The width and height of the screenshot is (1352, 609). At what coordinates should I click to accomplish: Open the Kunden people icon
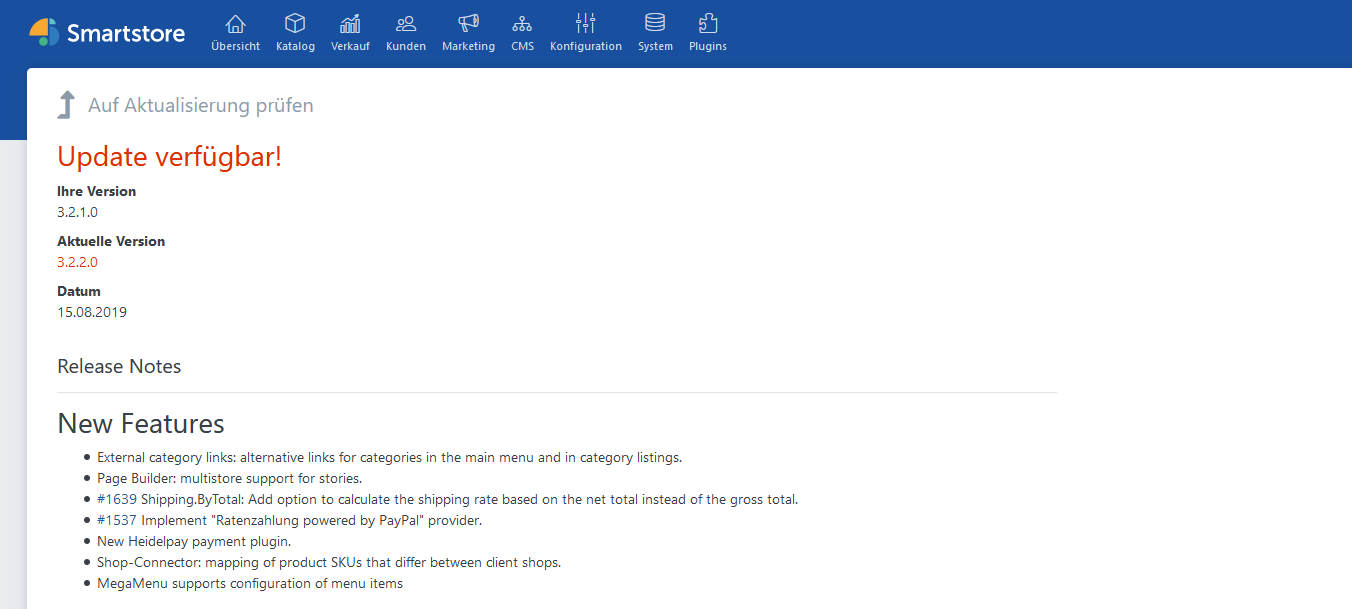[x=406, y=24]
